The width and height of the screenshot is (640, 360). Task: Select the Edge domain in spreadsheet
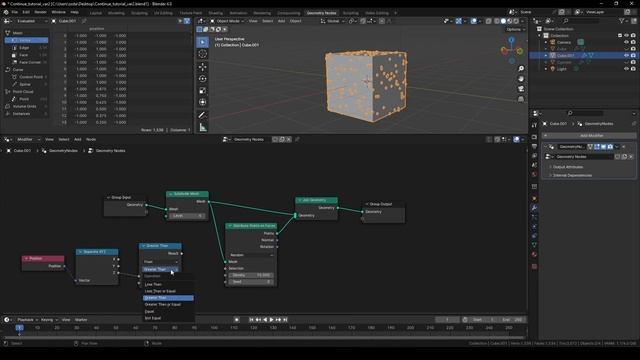point(28,48)
